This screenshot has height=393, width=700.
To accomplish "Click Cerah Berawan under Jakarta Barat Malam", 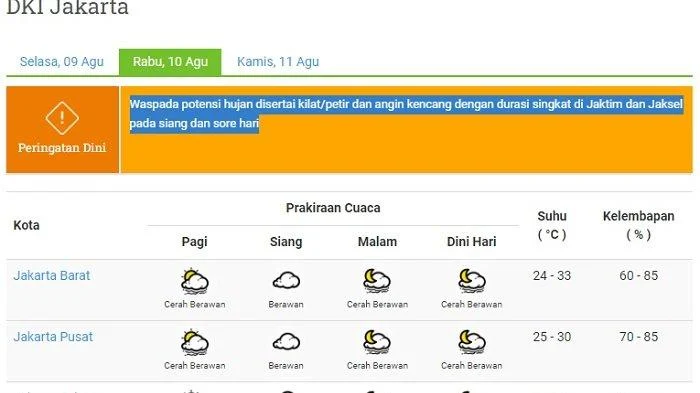I will coord(377,304).
